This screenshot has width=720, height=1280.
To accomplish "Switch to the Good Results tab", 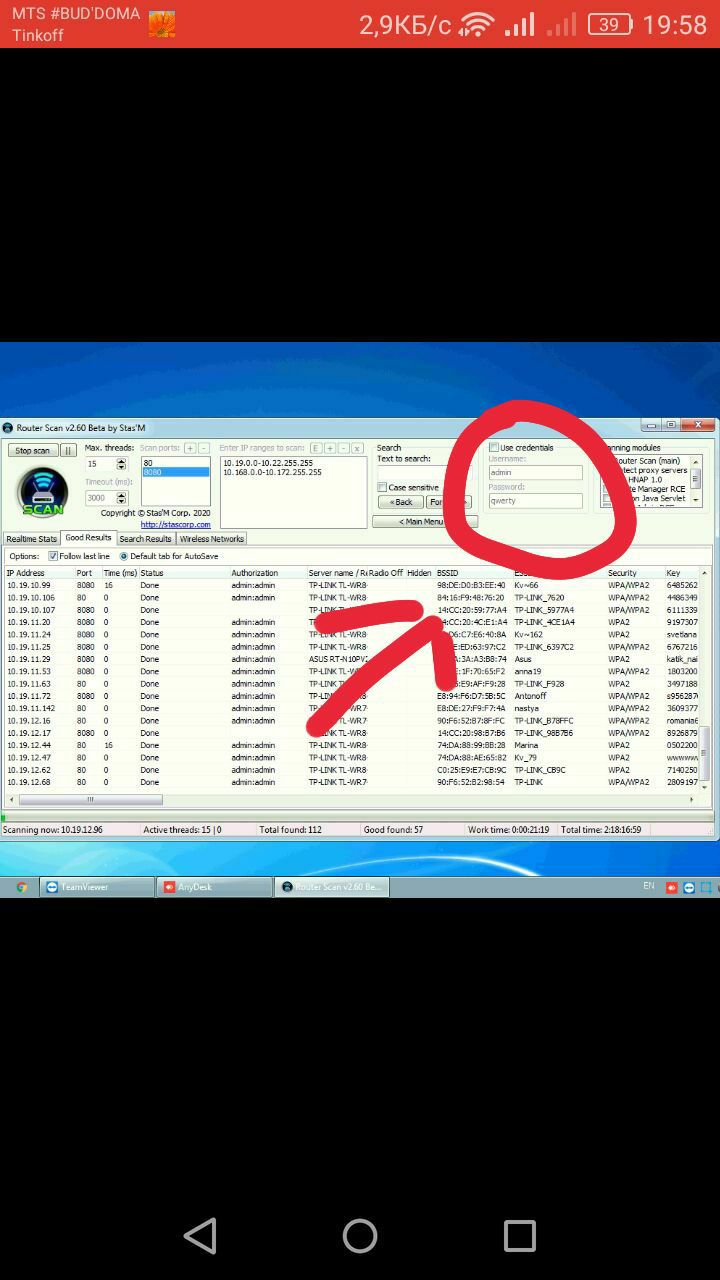I will pyautogui.click(x=88, y=538).
